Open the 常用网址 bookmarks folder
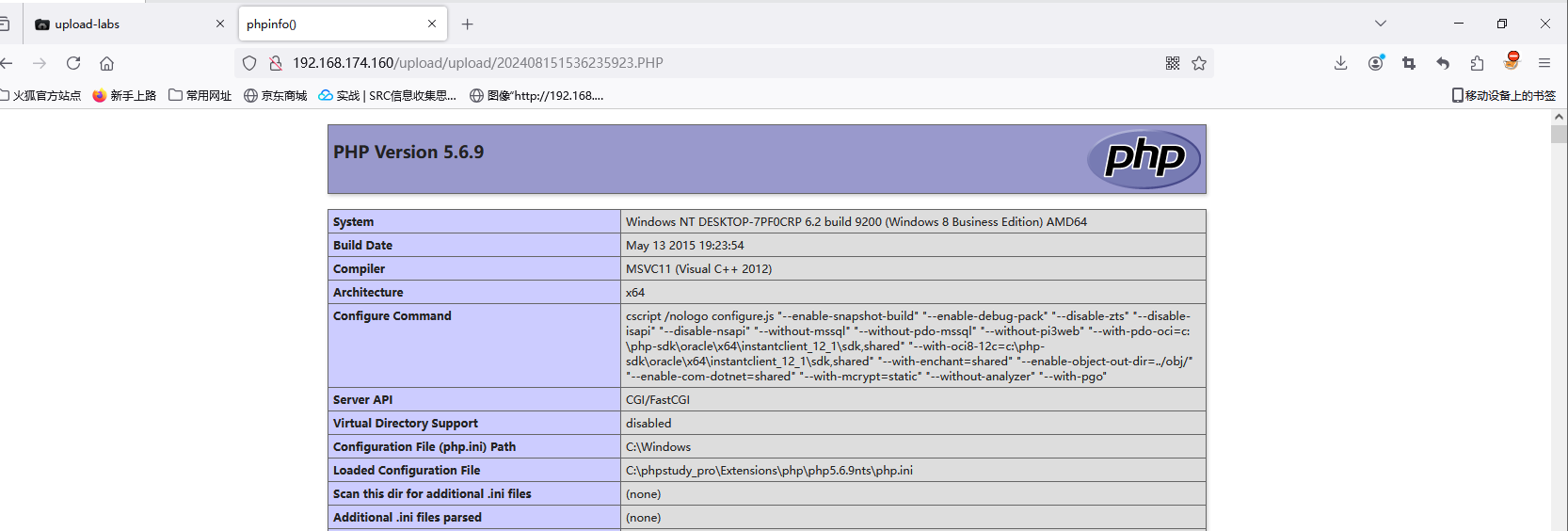This screenshot has width=1568, height=531. click(200, 95)
